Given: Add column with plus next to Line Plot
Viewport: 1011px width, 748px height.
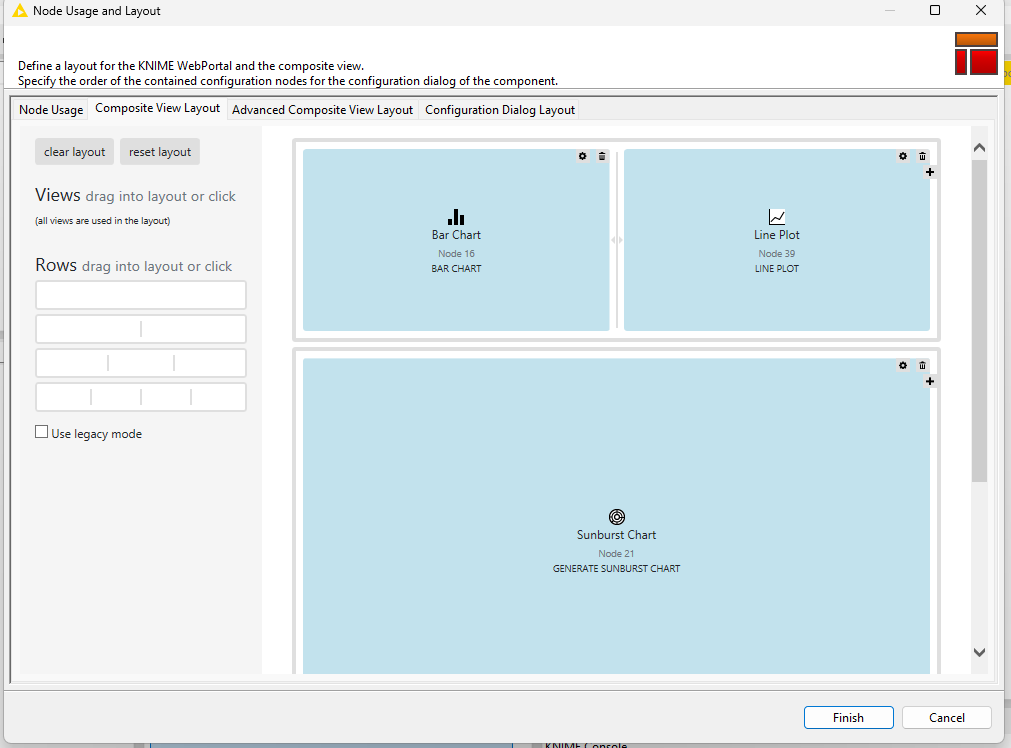Looking at the screenshot, I should point(930,172).
